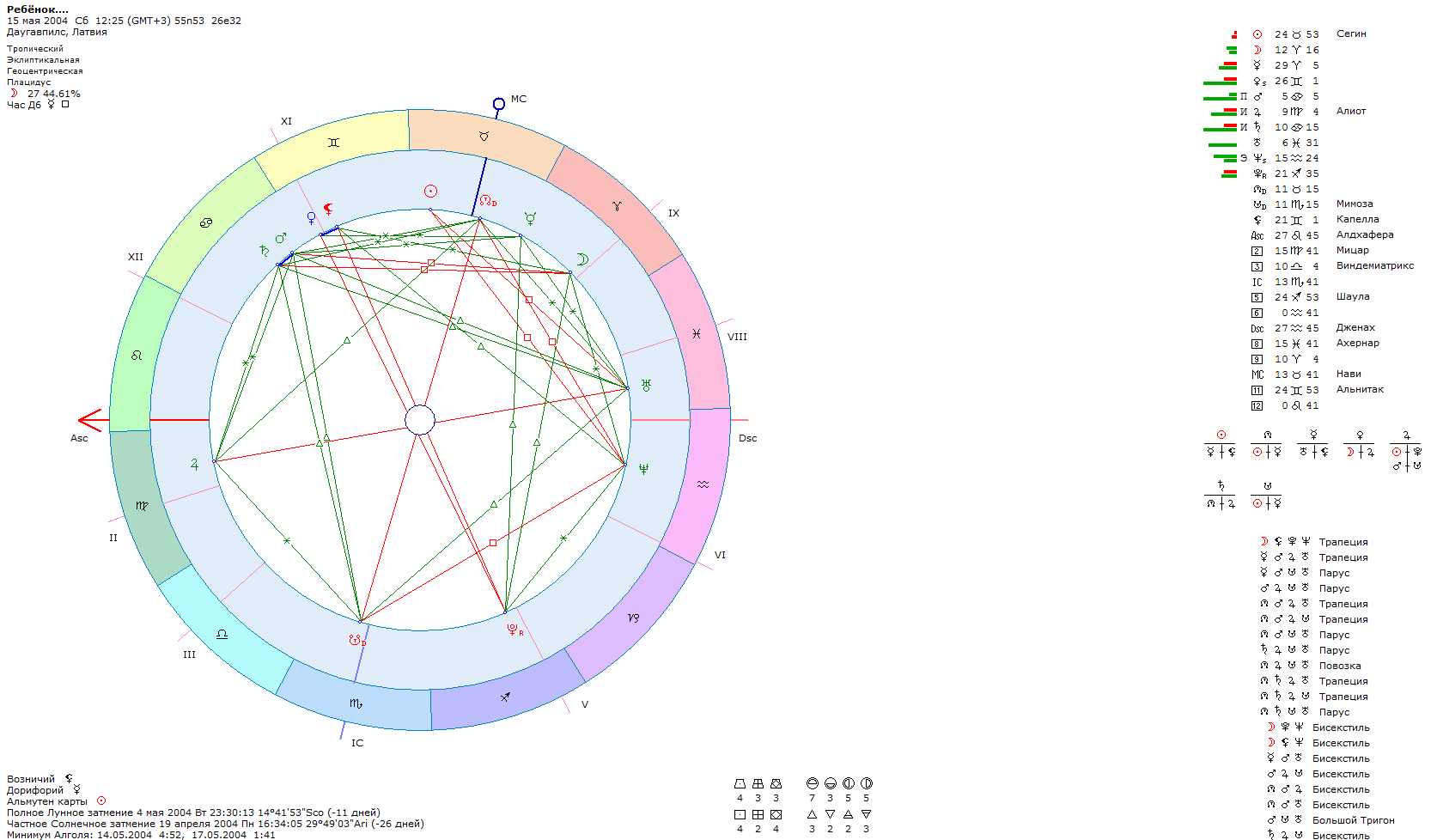Click the "Геоцентрическая" label
This screenshot has height=840, width=1443.
click(x=45, y=71)
